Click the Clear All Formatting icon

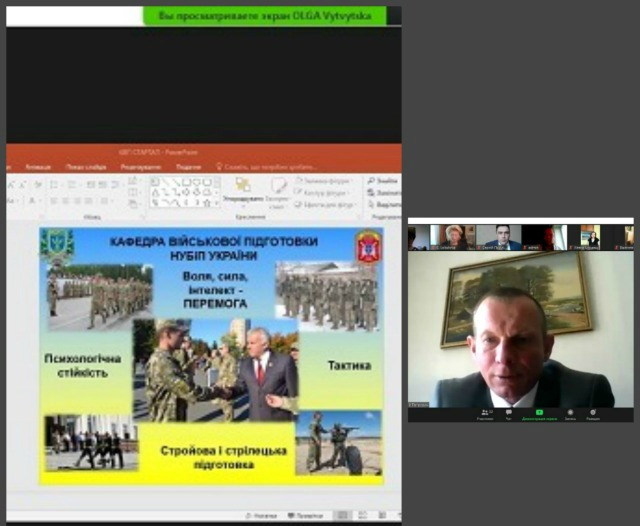click(x=38, y=185)
